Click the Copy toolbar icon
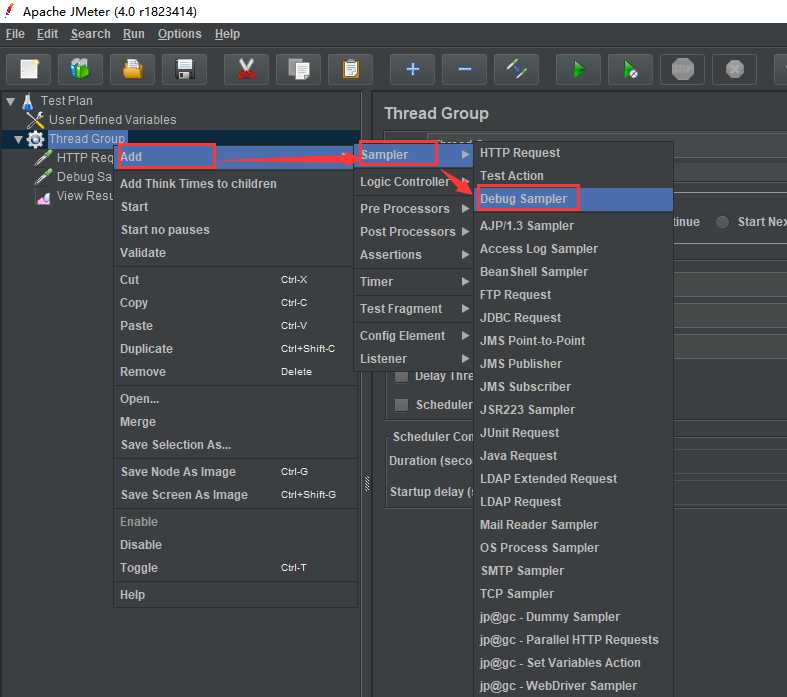787x697 pixels. point(299,69)
